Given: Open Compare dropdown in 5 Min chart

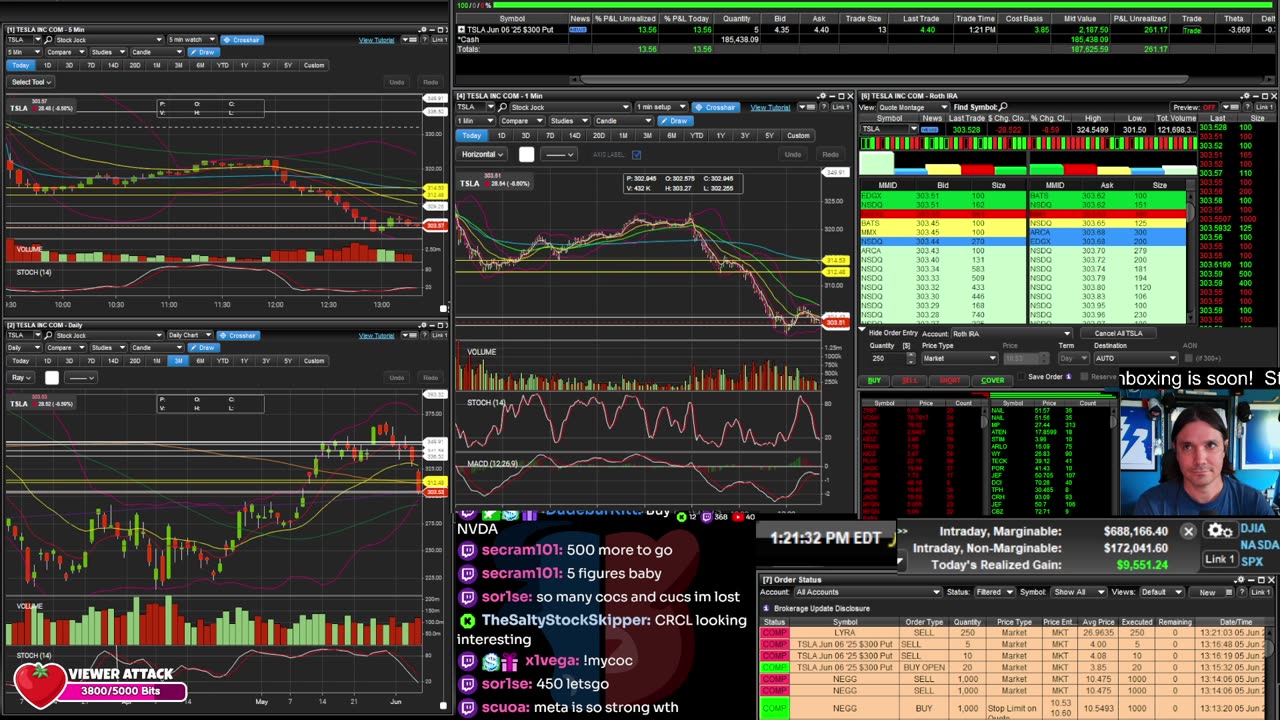Looking at the screenshot, I should pos(65,52).
